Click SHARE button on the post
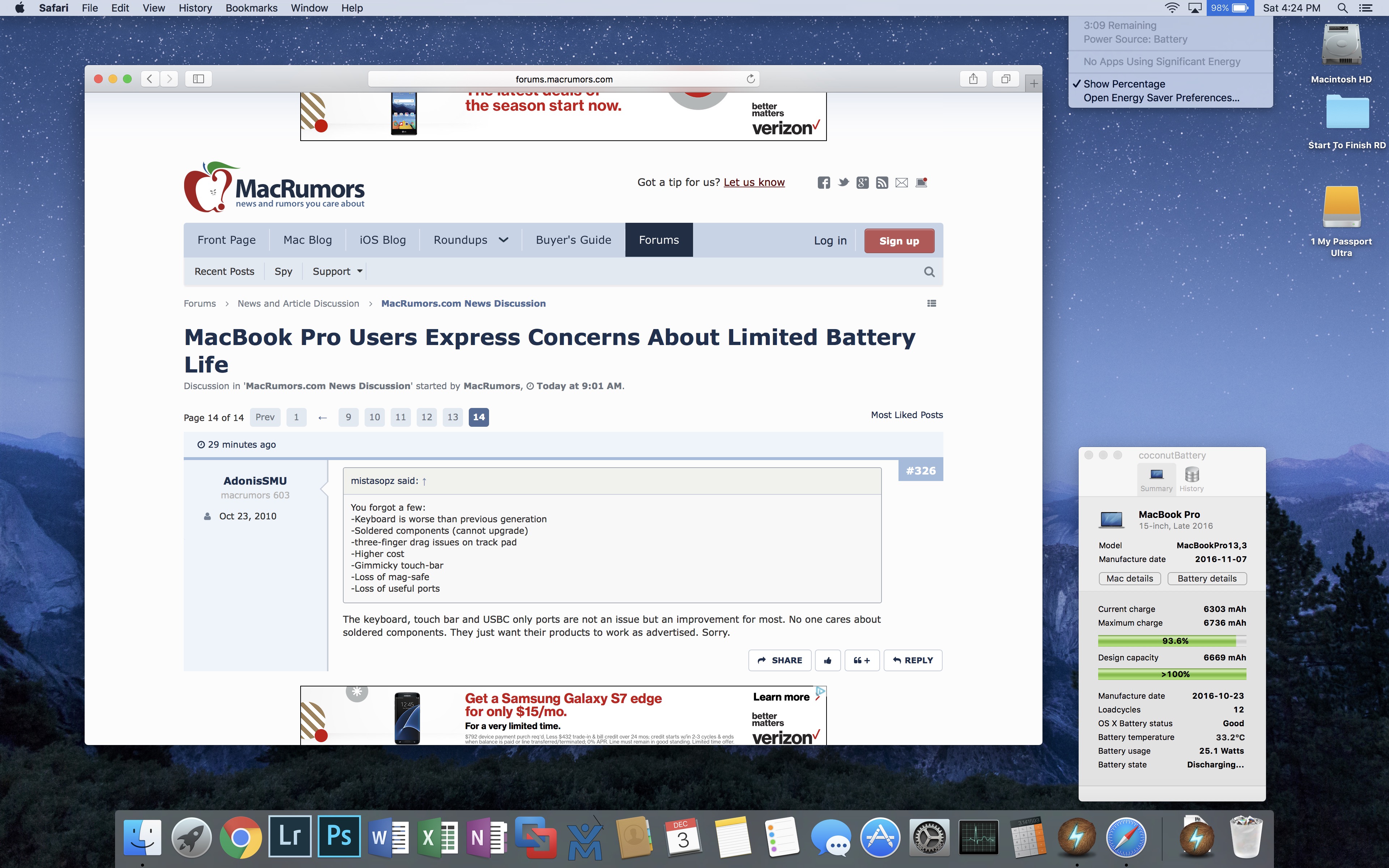 780,660
